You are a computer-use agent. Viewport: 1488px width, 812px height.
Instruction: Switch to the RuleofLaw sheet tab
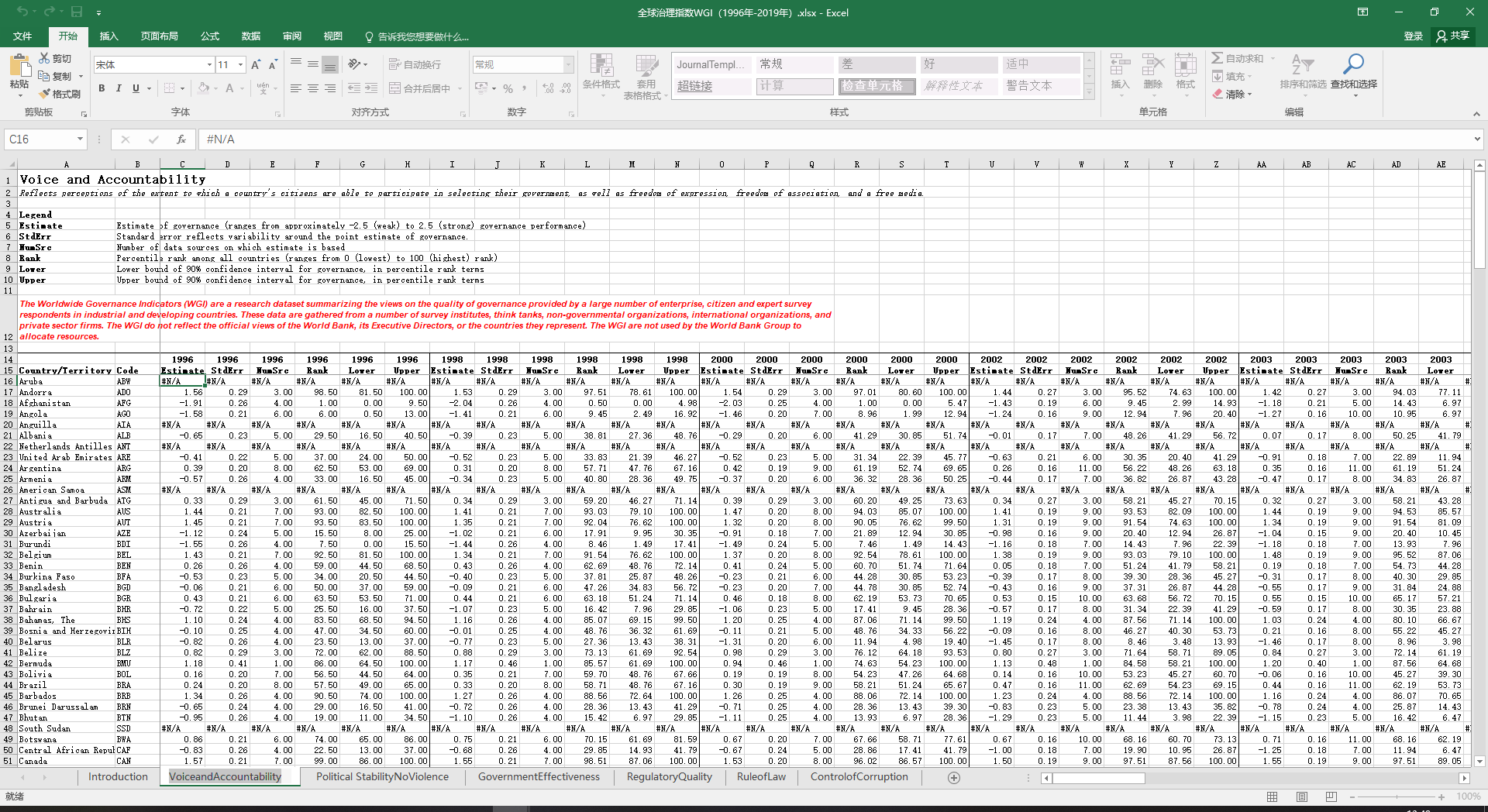[761, 776]
